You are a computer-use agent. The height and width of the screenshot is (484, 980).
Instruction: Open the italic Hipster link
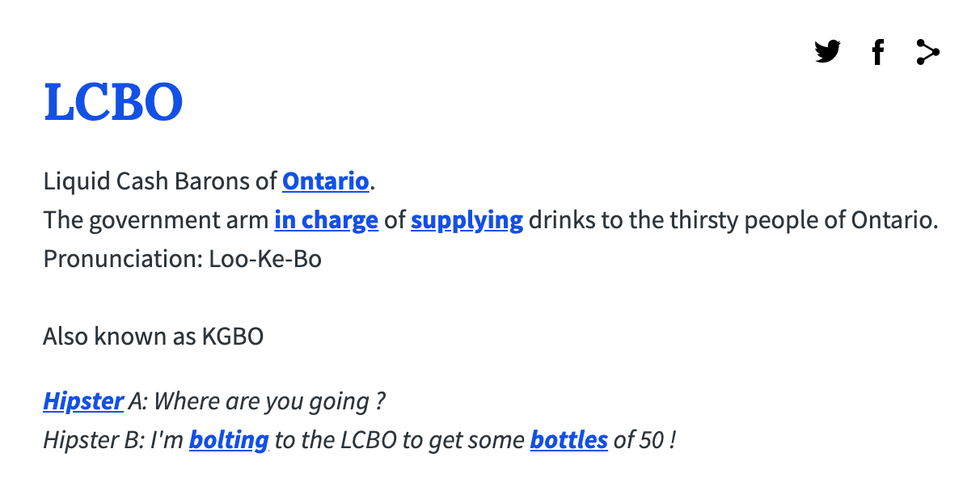(83, 401)
